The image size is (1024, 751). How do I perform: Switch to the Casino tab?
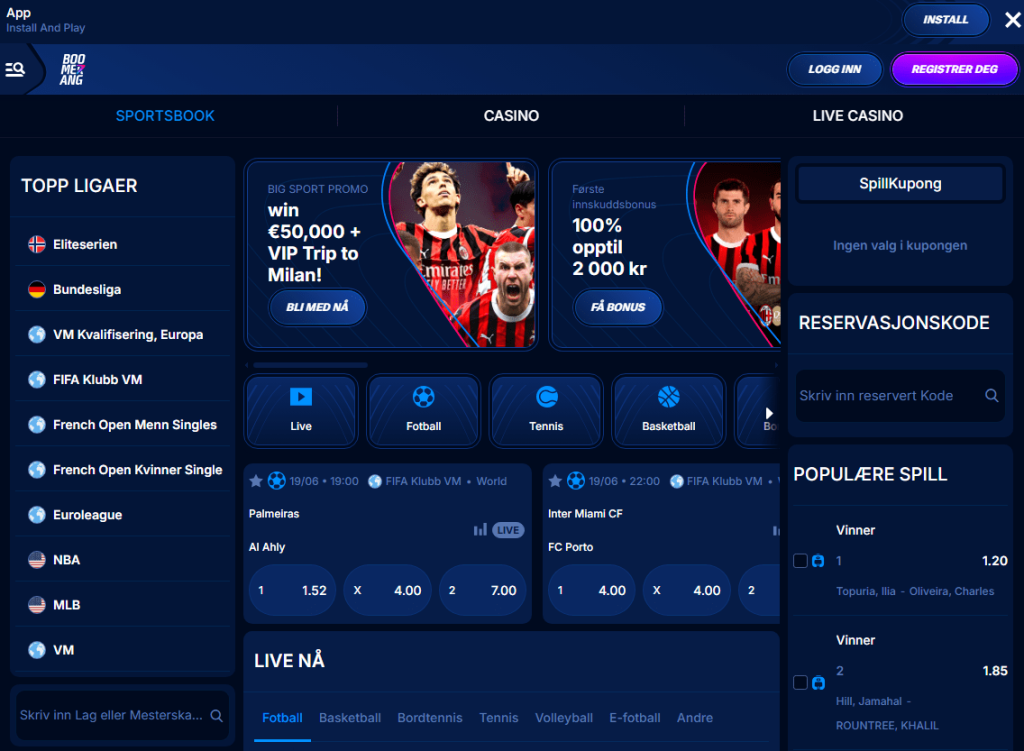click(511, 116)
